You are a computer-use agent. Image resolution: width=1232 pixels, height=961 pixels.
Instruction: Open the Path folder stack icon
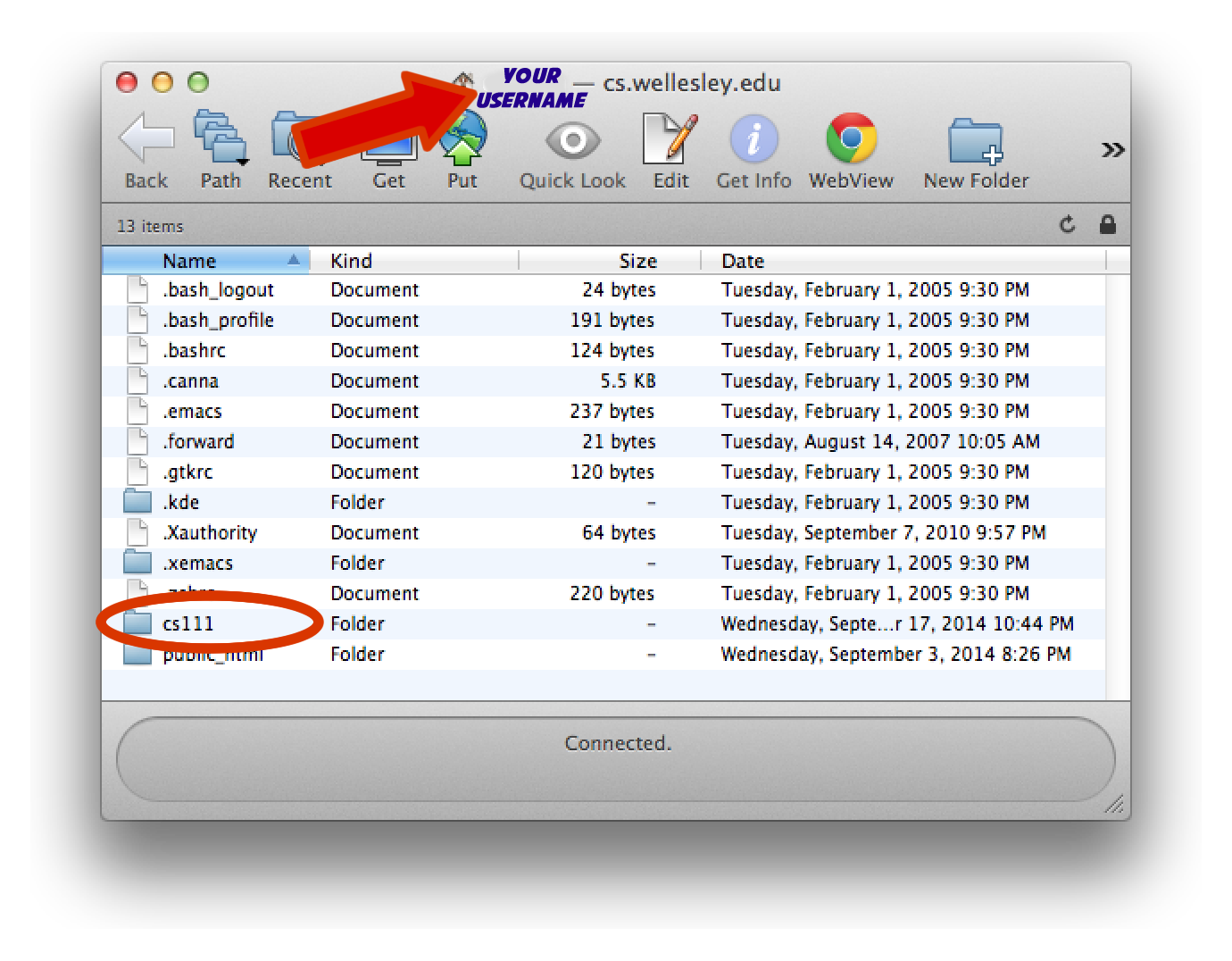tap(221, 140)
